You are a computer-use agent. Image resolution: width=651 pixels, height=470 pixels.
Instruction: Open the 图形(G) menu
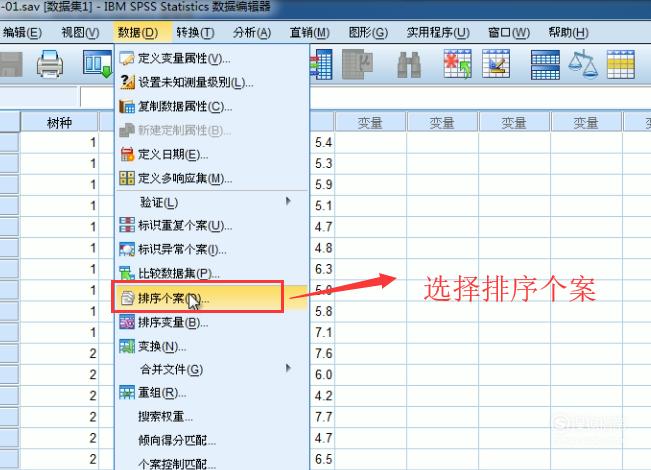tap(368, 32)
